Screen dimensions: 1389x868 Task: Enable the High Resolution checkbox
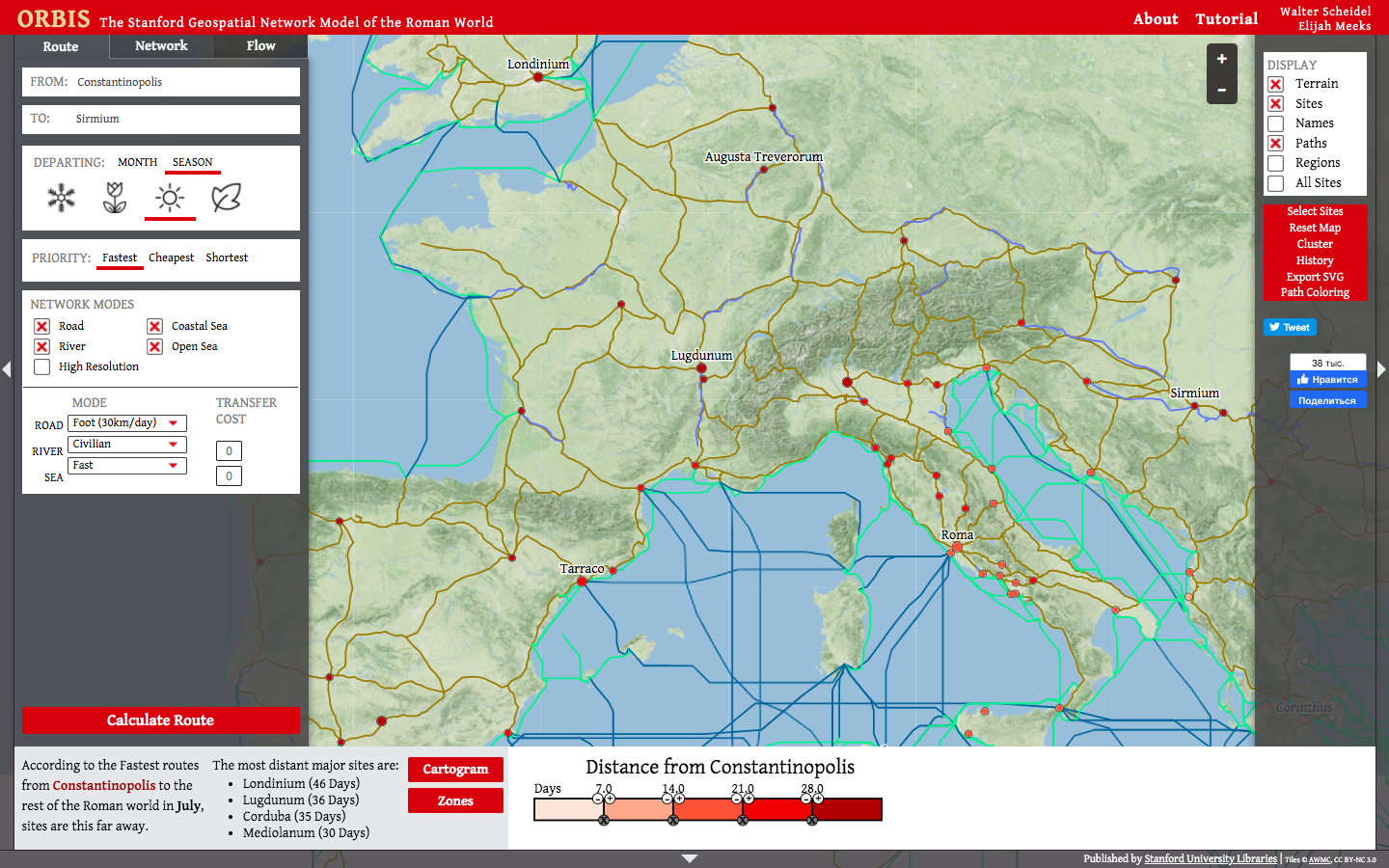pyautogui.click(x=42, y=366)
